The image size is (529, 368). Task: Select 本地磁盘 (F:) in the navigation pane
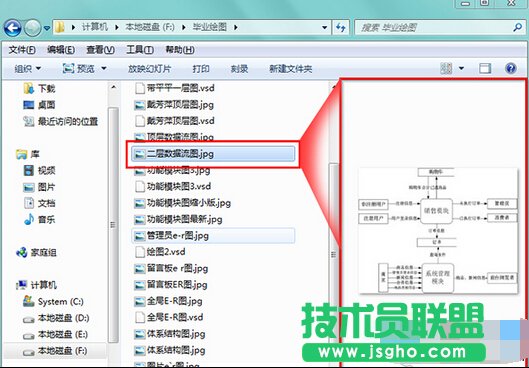tap(55, 351)
